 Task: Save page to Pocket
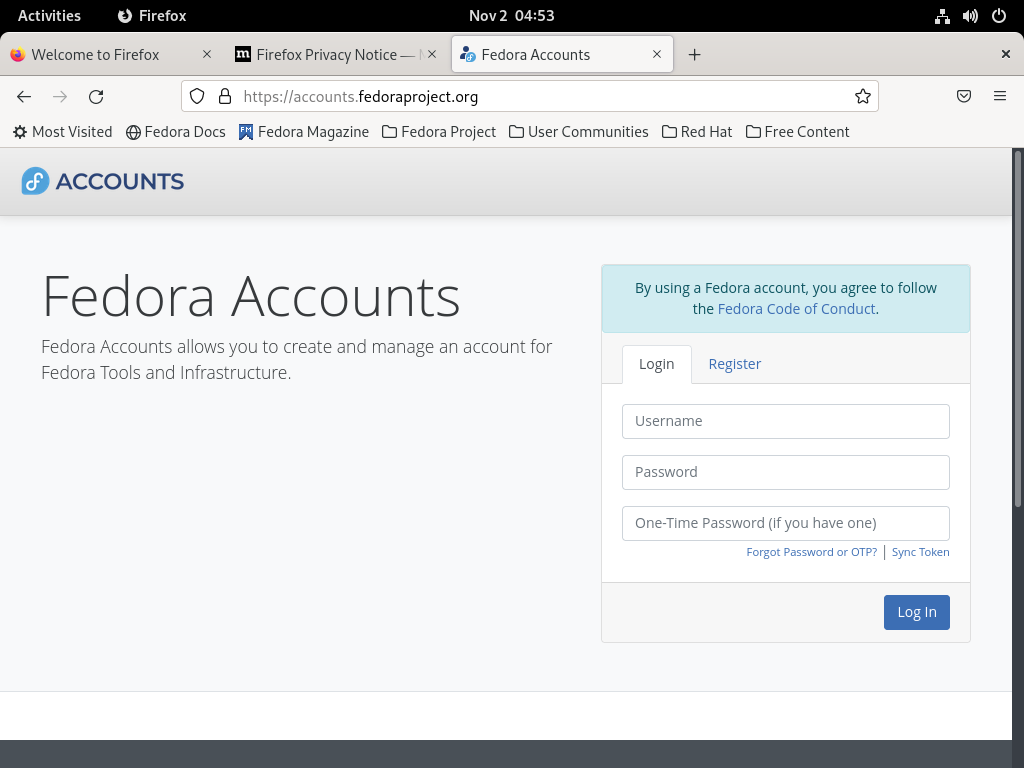pyautogui.click(x=964, y=97)
